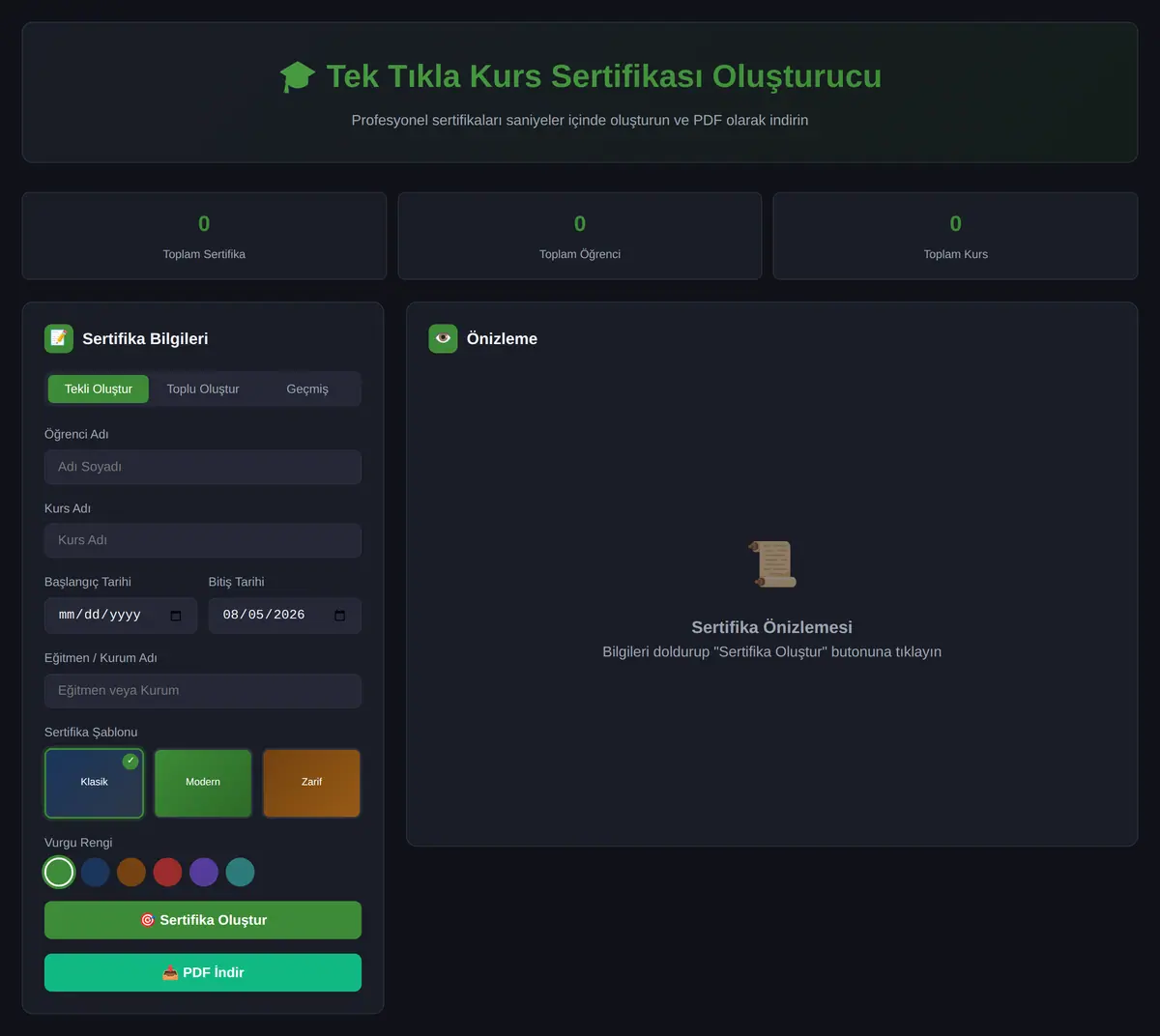Click the page title Tek Tıkla Kurs Sertifikası Oluşturucu

pyautogui.click(x=604, y=76)
